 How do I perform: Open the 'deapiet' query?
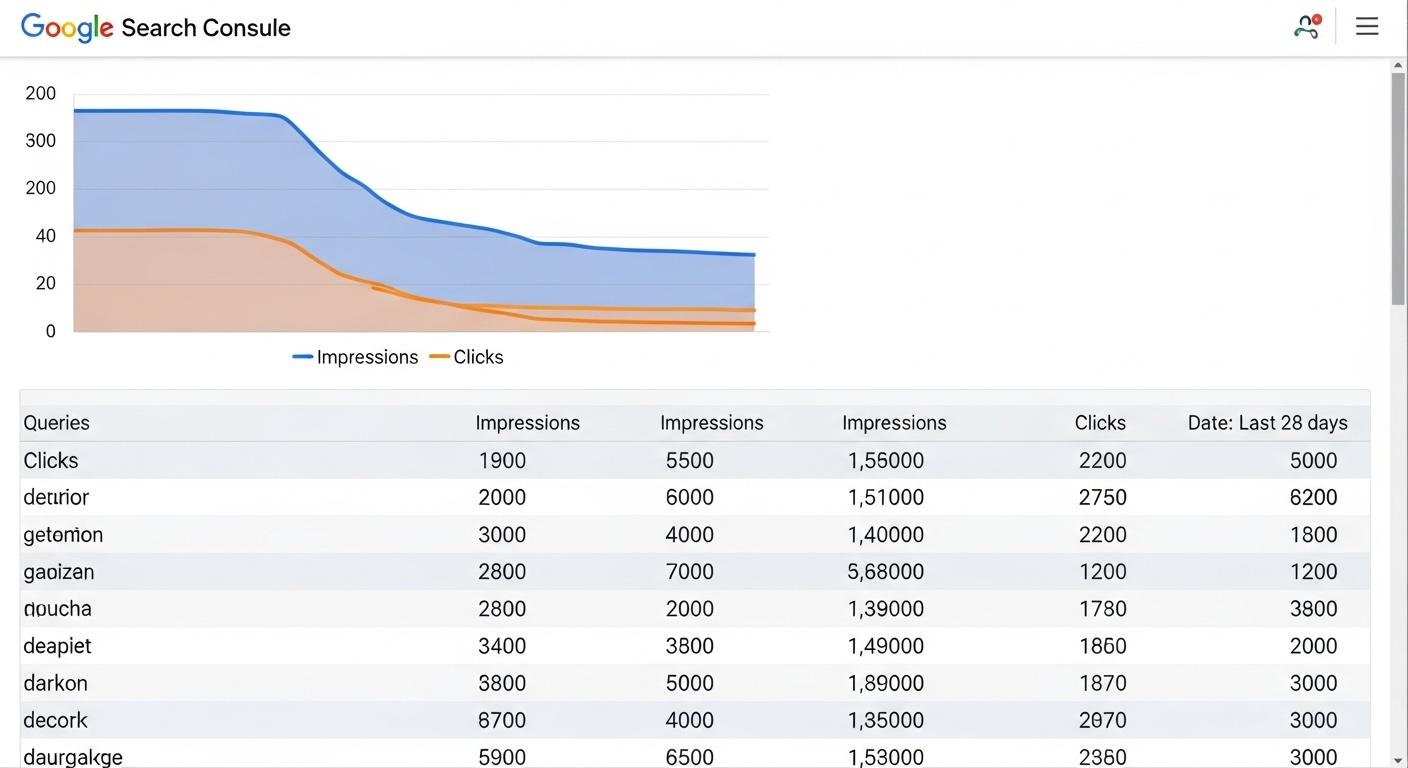(57, 646)
